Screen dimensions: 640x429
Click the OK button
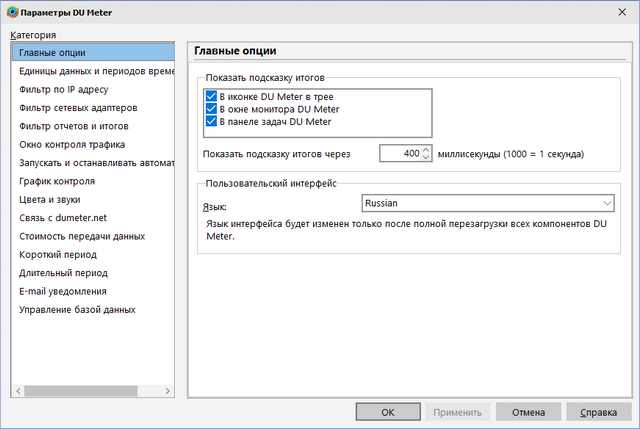click(x=388, y=412)
